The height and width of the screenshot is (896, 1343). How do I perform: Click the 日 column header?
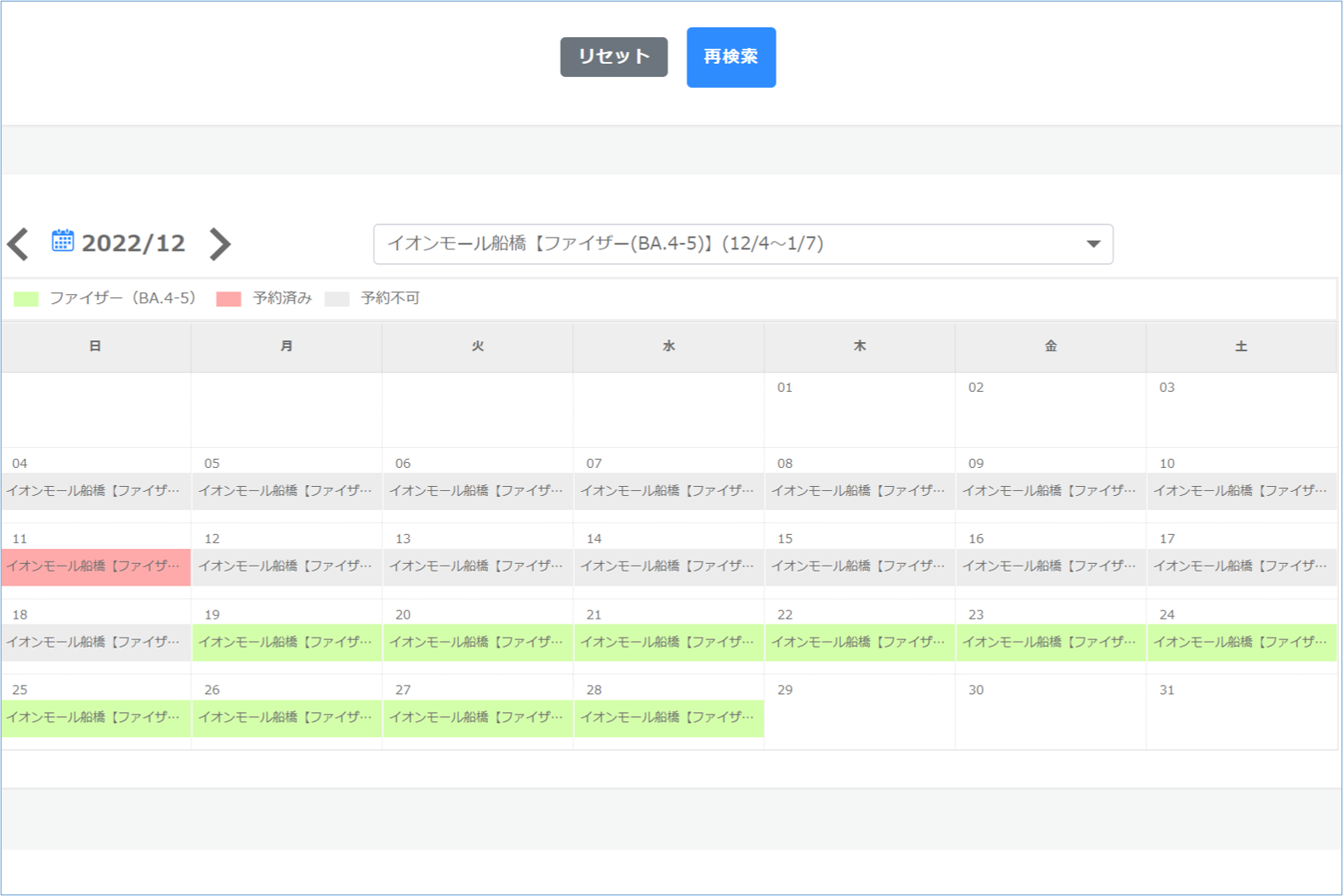pyautogui.click(x=96, y=347)
